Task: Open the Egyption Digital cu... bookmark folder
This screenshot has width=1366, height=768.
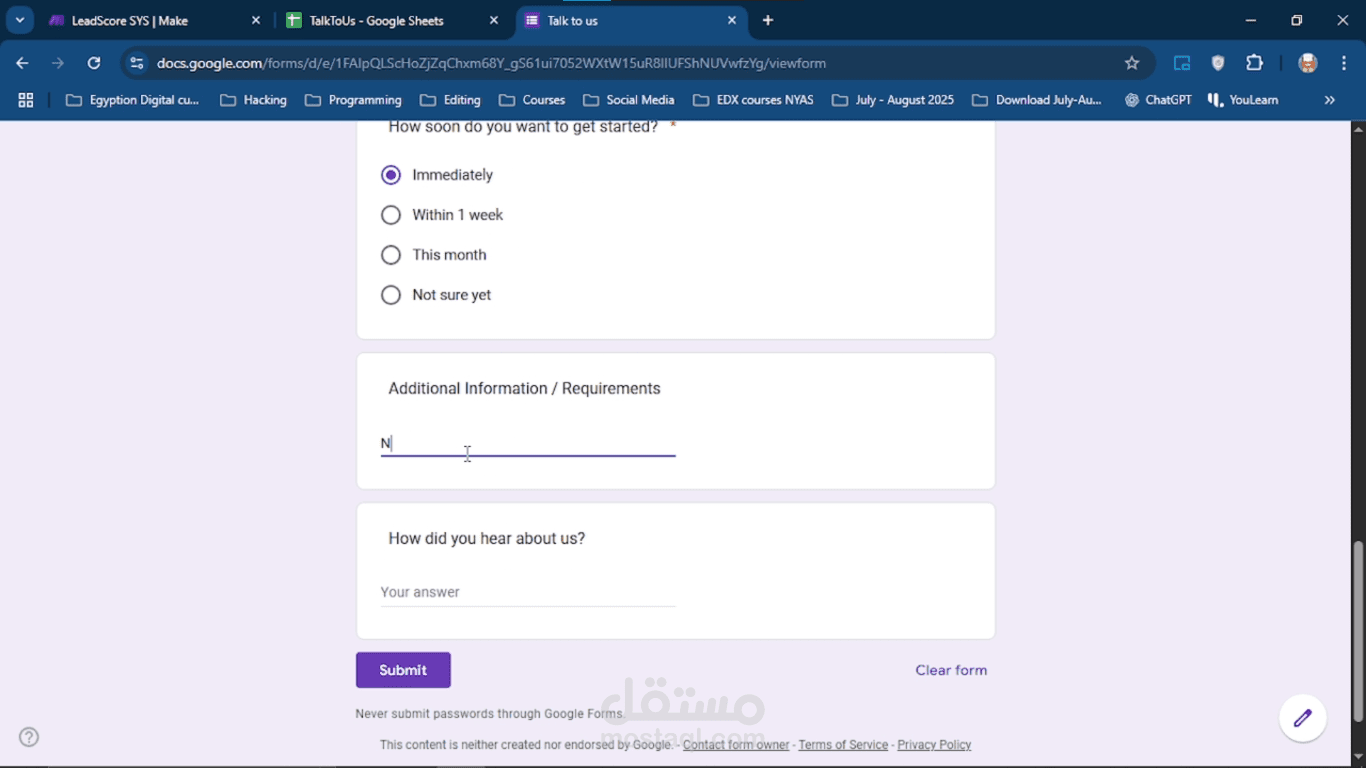Action: tap(132, 100)
